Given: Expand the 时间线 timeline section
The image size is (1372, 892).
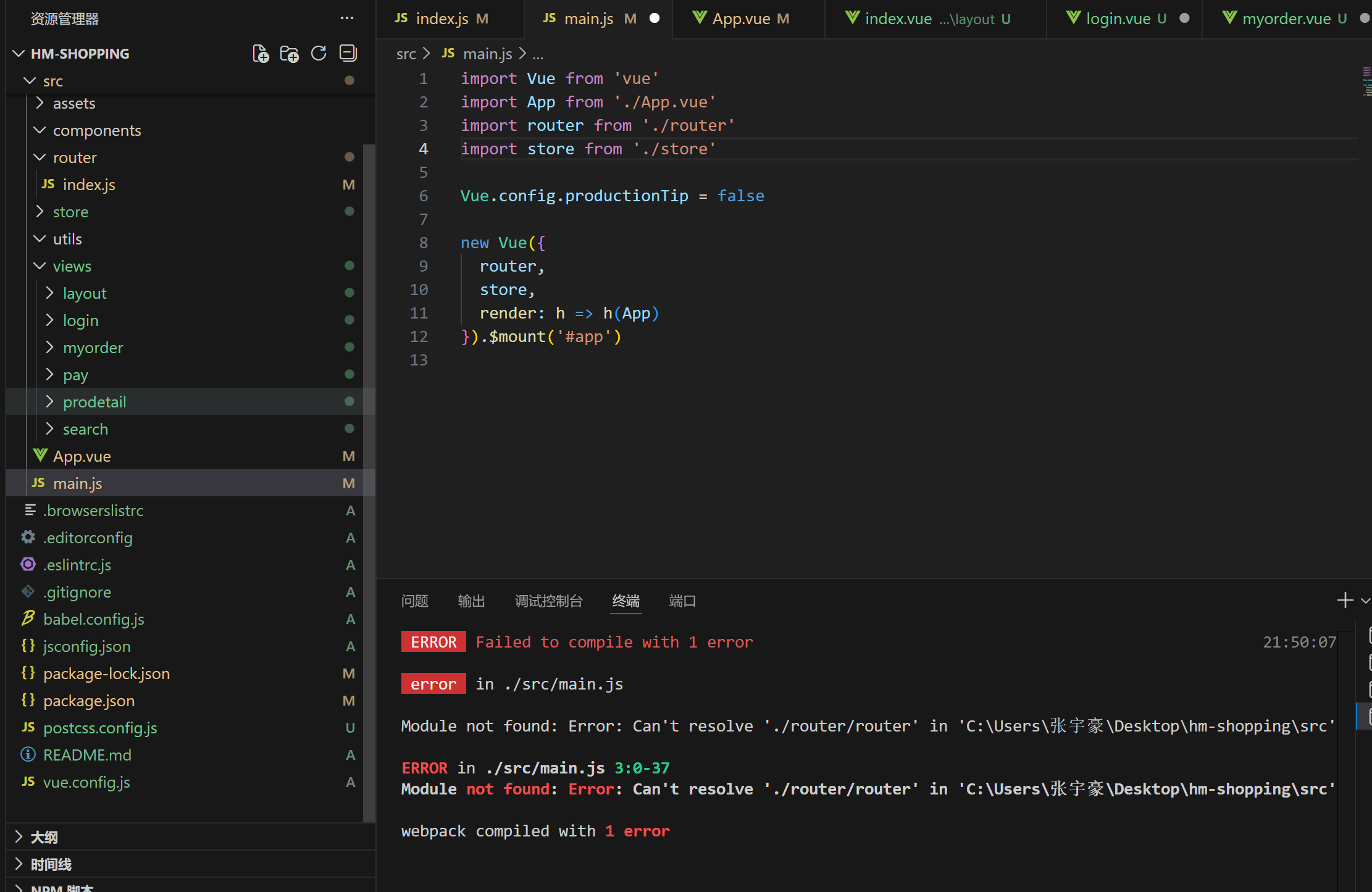Looking at the screenshot, I should (51, 864).
